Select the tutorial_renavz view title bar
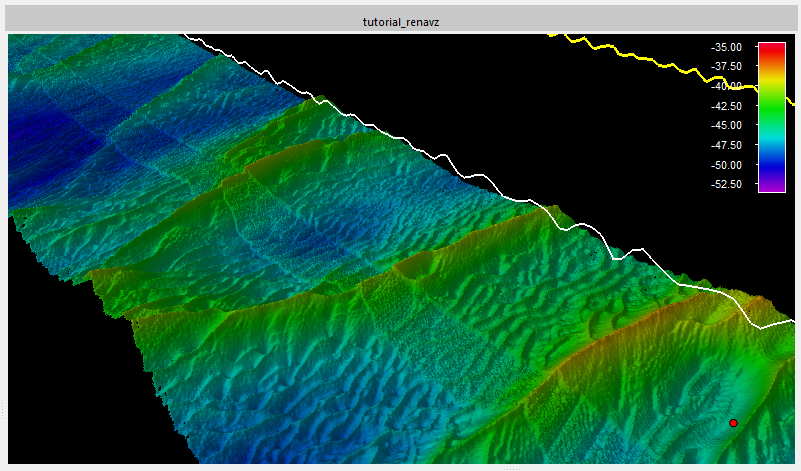Image resolution: width=801 pixels, height=471 pixels. click(400, 21)
